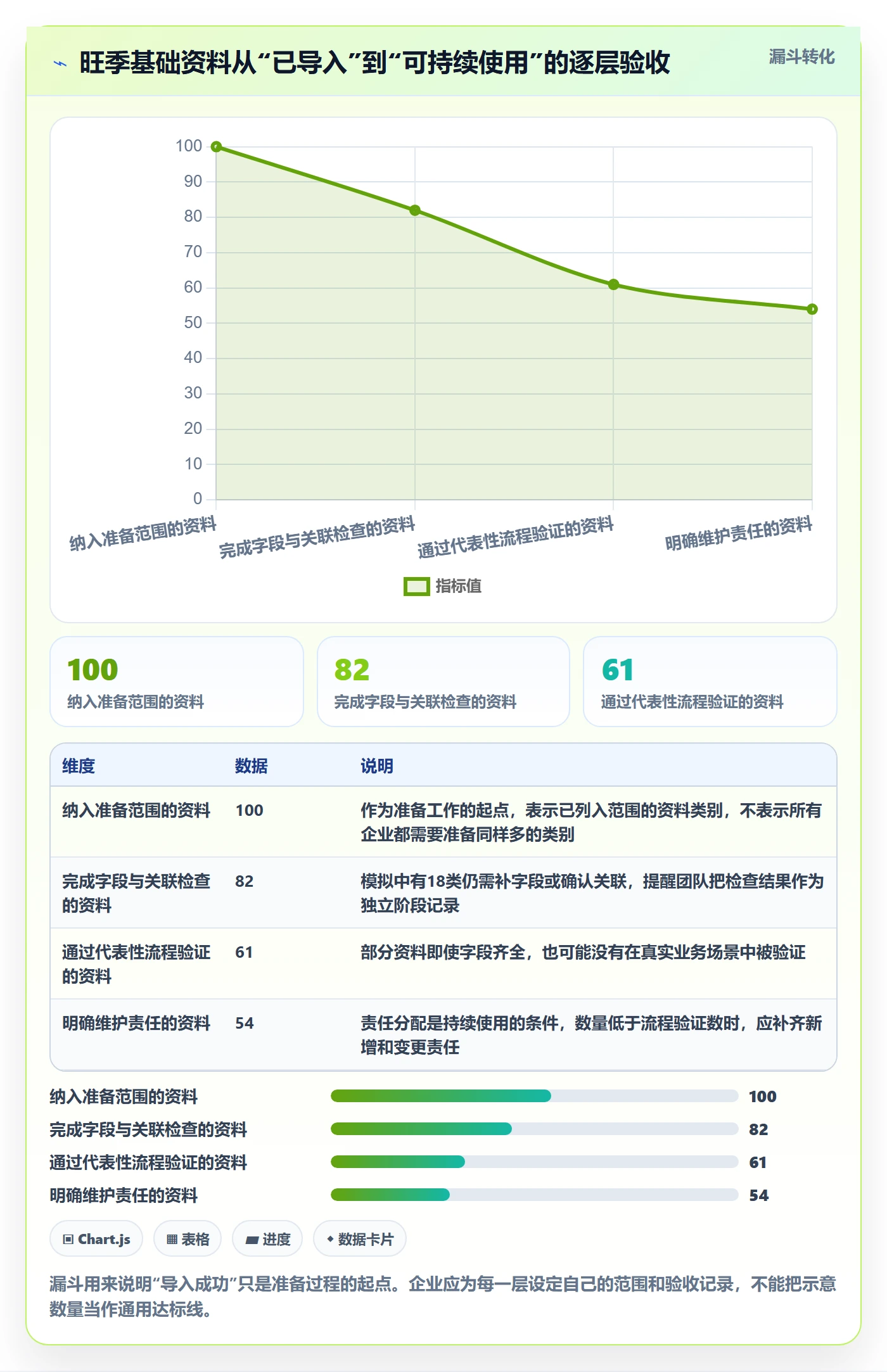
Task: Click the x-axis label 纳入准备范围的资料
Action: pos(143,533)
